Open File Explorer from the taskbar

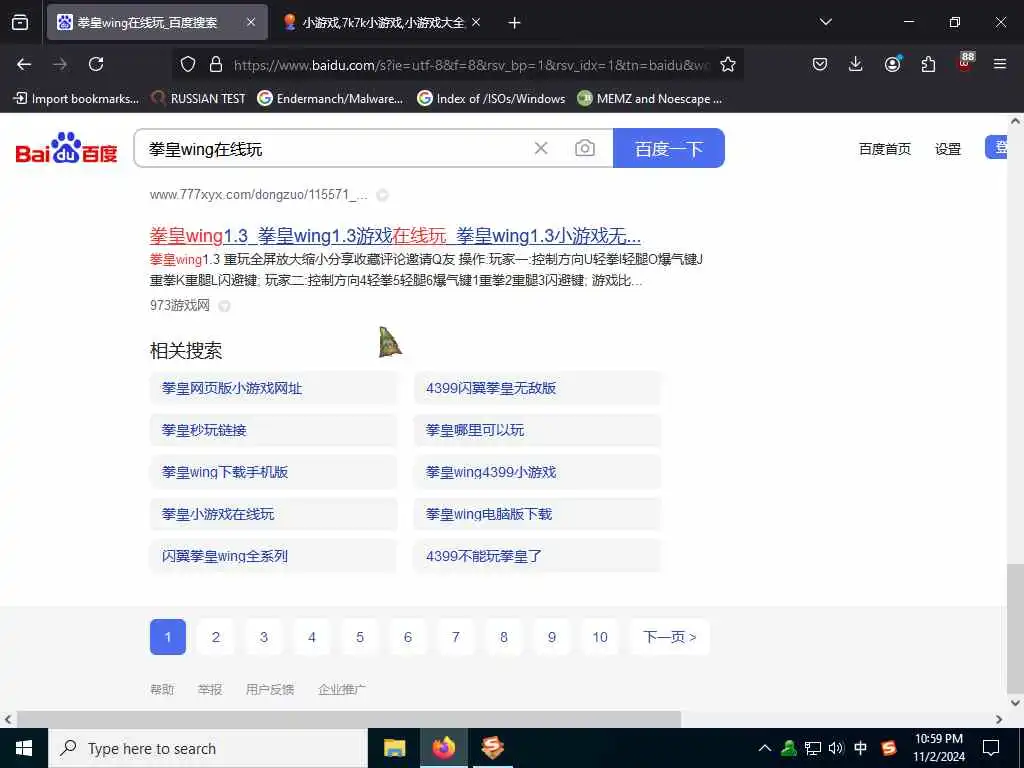394,748
